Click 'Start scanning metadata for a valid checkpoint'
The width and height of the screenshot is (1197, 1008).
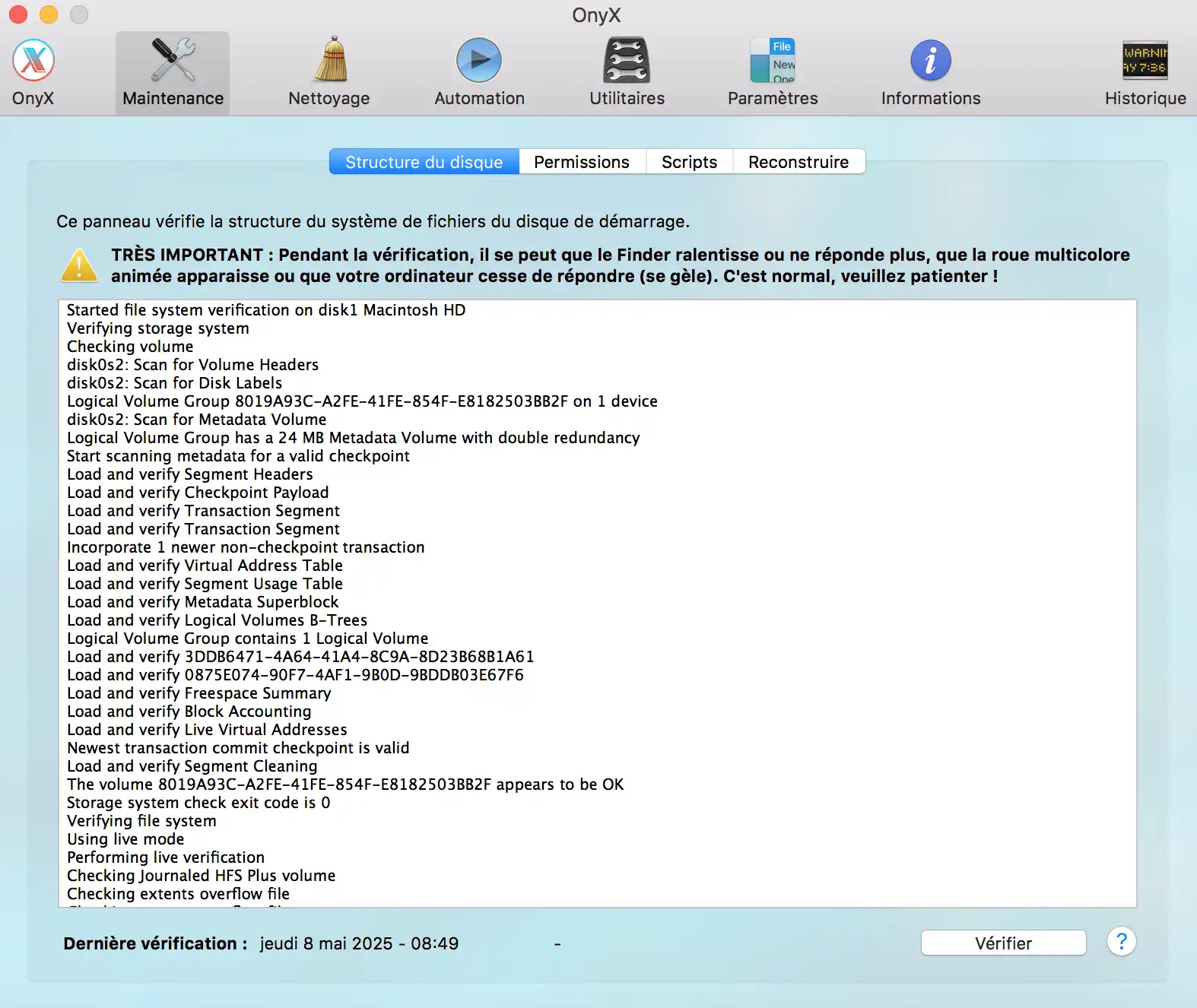point(238,456)
